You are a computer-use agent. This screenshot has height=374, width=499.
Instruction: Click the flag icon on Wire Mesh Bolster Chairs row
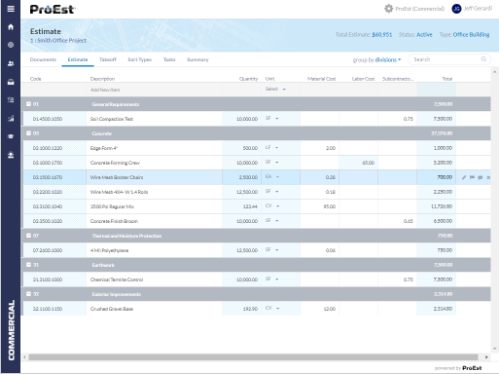pos(472,177)
